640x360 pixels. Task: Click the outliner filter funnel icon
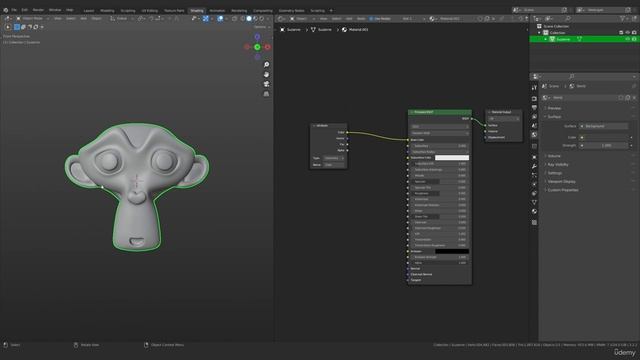[622, 19]
